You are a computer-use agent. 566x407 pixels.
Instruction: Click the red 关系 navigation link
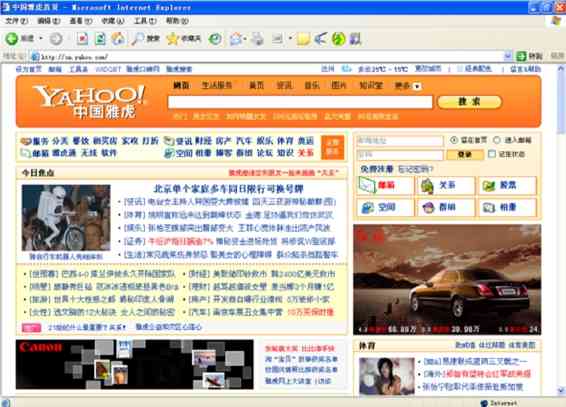point(305,153)
